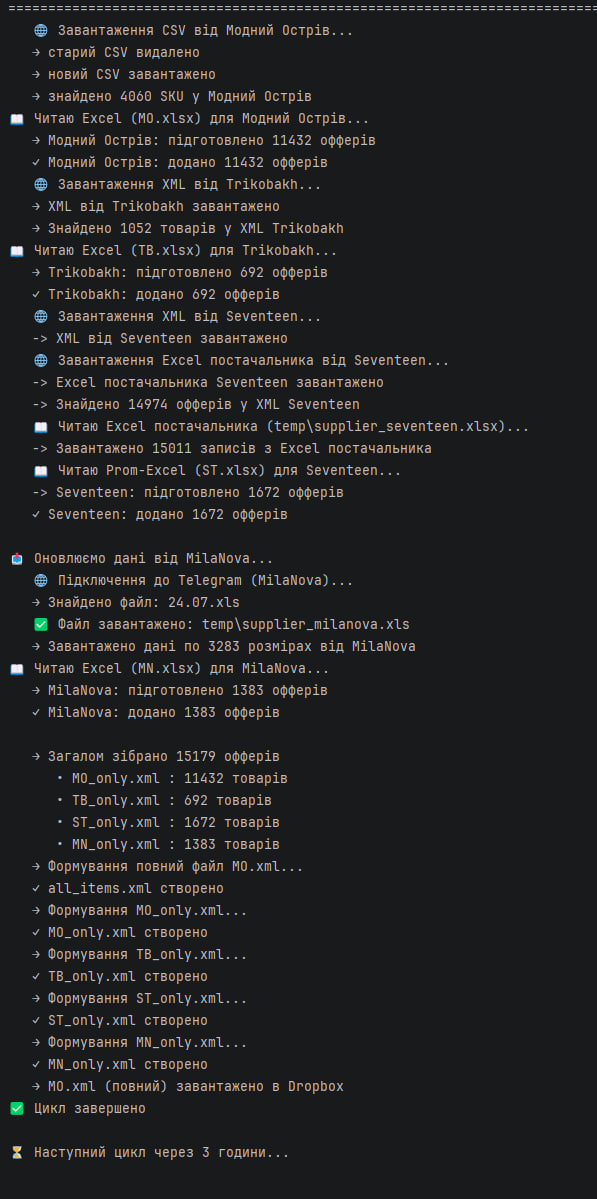This screenshot has width=597, height=1199.
Task: Click the hourglass icon beside Наступний цикл
Action: point(17,1152)
